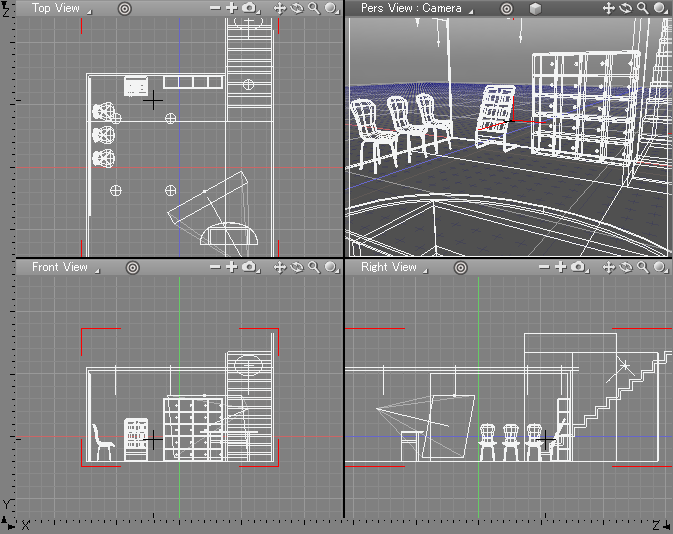This screenshot has height=534, width=673.
Task: Click the target icon in Front View header
Action: pos(133,268)
